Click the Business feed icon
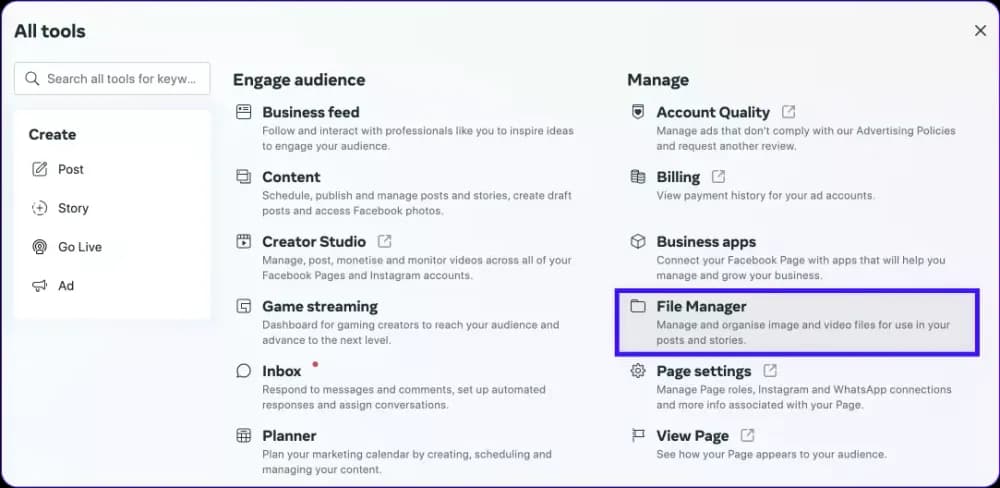Viewport: 1000px width, 488px height. [243, 112]
